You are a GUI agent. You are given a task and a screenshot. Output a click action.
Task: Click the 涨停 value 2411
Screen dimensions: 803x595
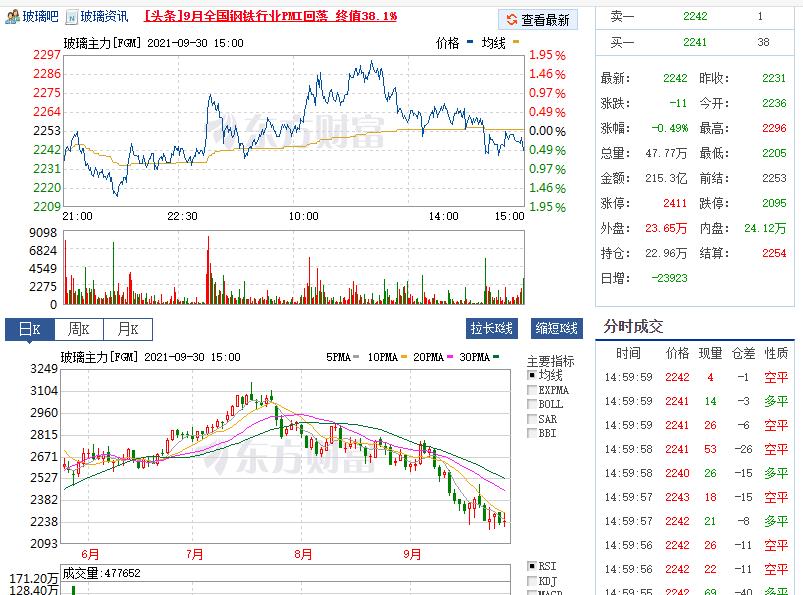coord(675,203)
